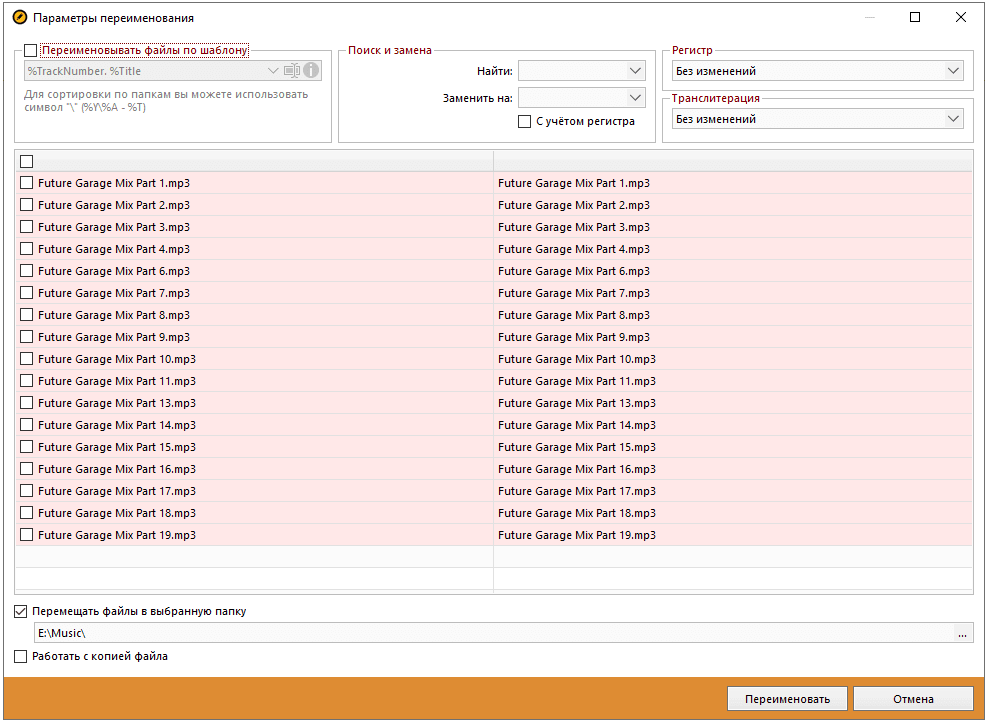Enable 'Работать с копией файла' option
The height and width of the screenshot is (721, 986).
point(21,656)
